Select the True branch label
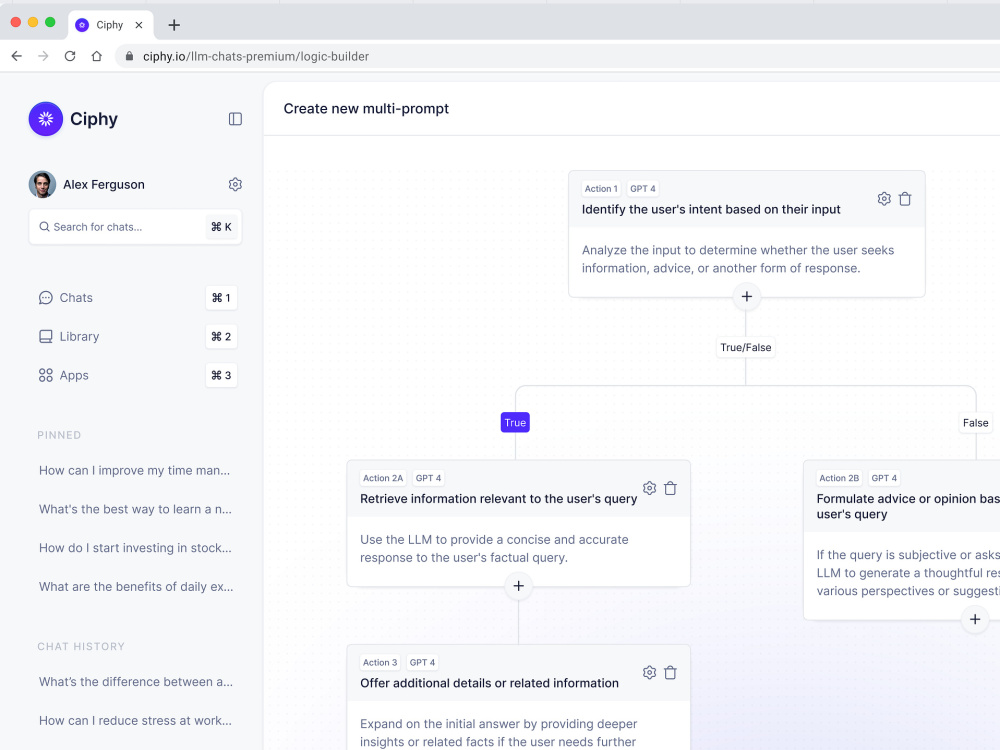 tap(515, 423)
